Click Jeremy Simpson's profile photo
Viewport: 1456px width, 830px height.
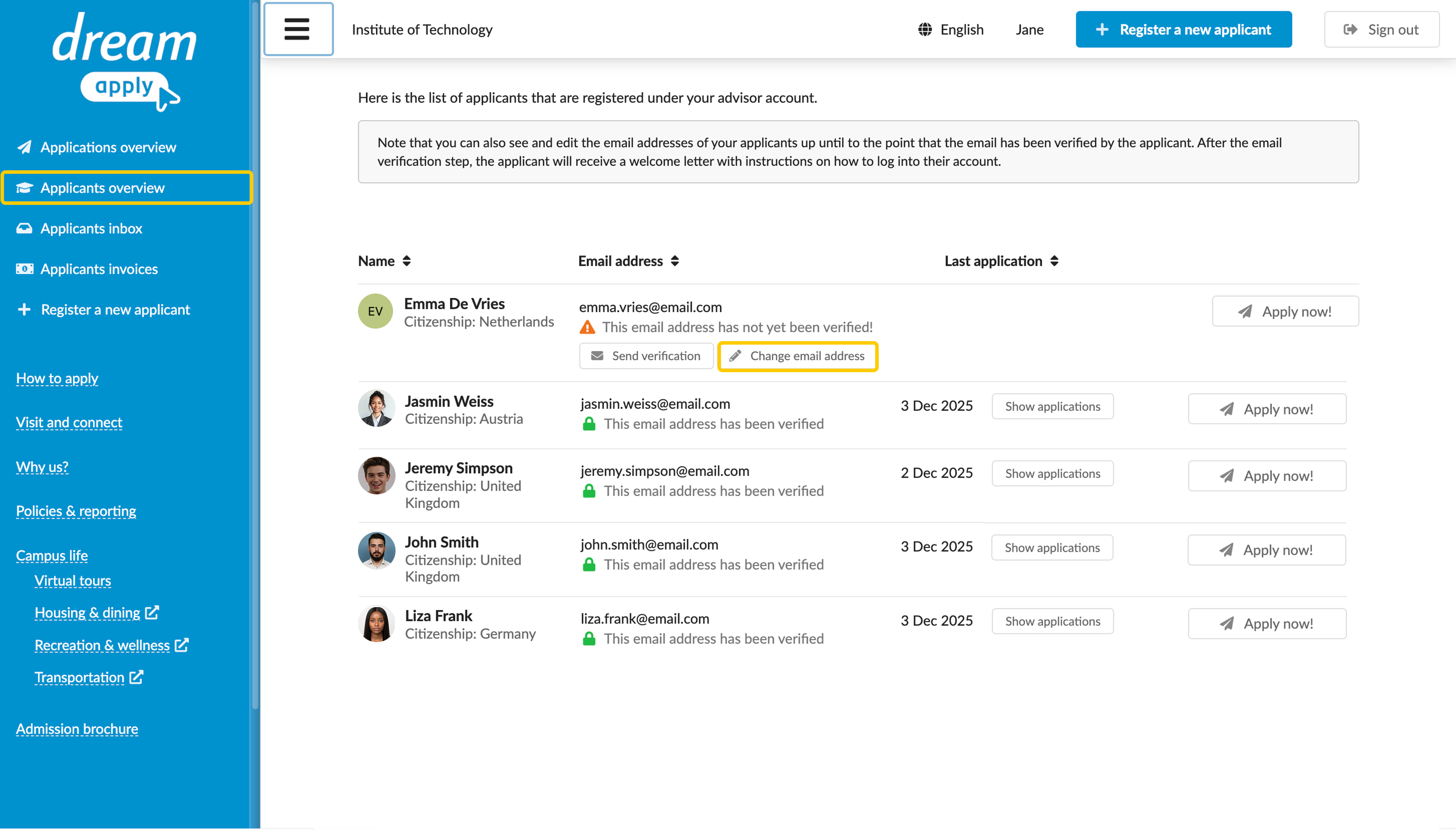coord(377,475)
